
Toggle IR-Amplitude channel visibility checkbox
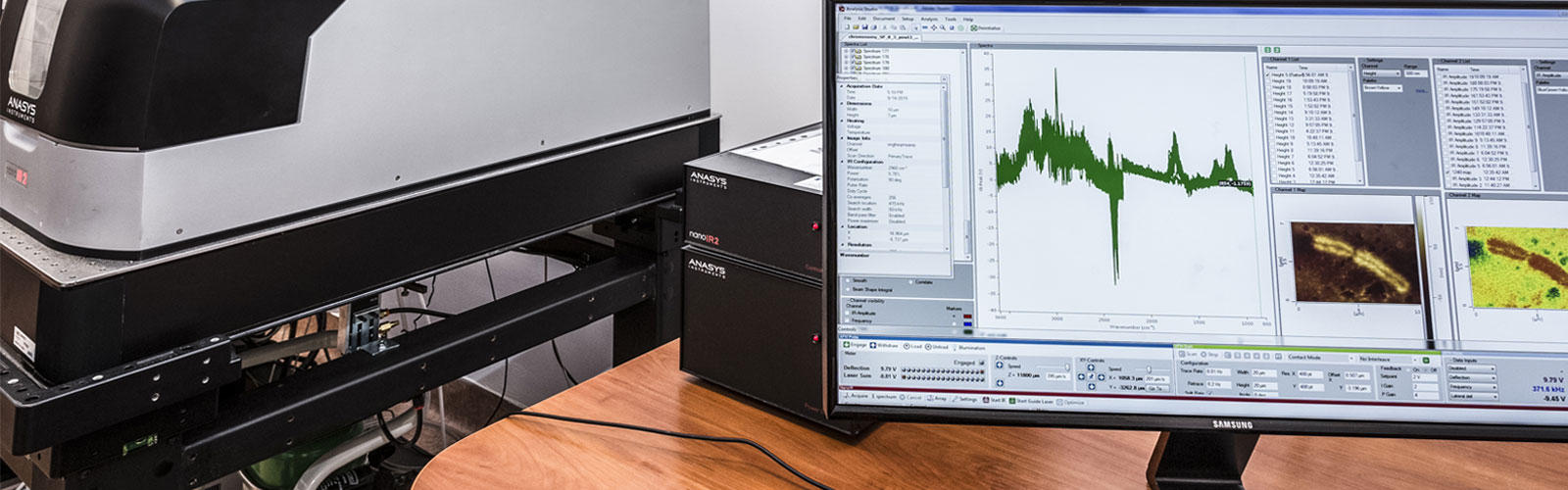click(849, 313)
